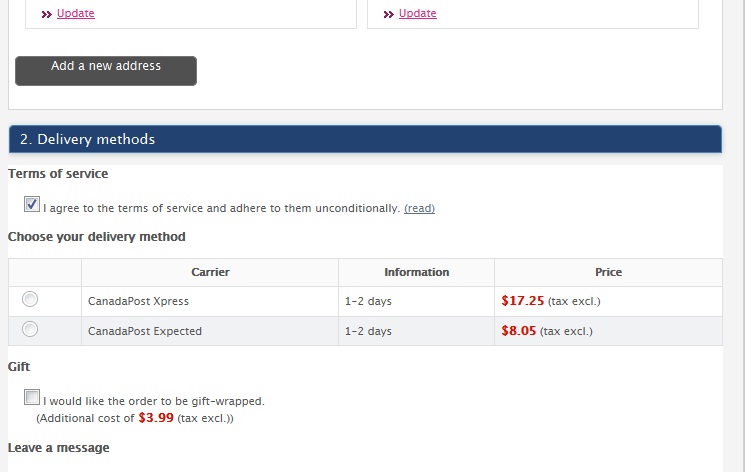
Task: Uncheck the terms of service agreement checkbox
Action: tap(32, 205)
